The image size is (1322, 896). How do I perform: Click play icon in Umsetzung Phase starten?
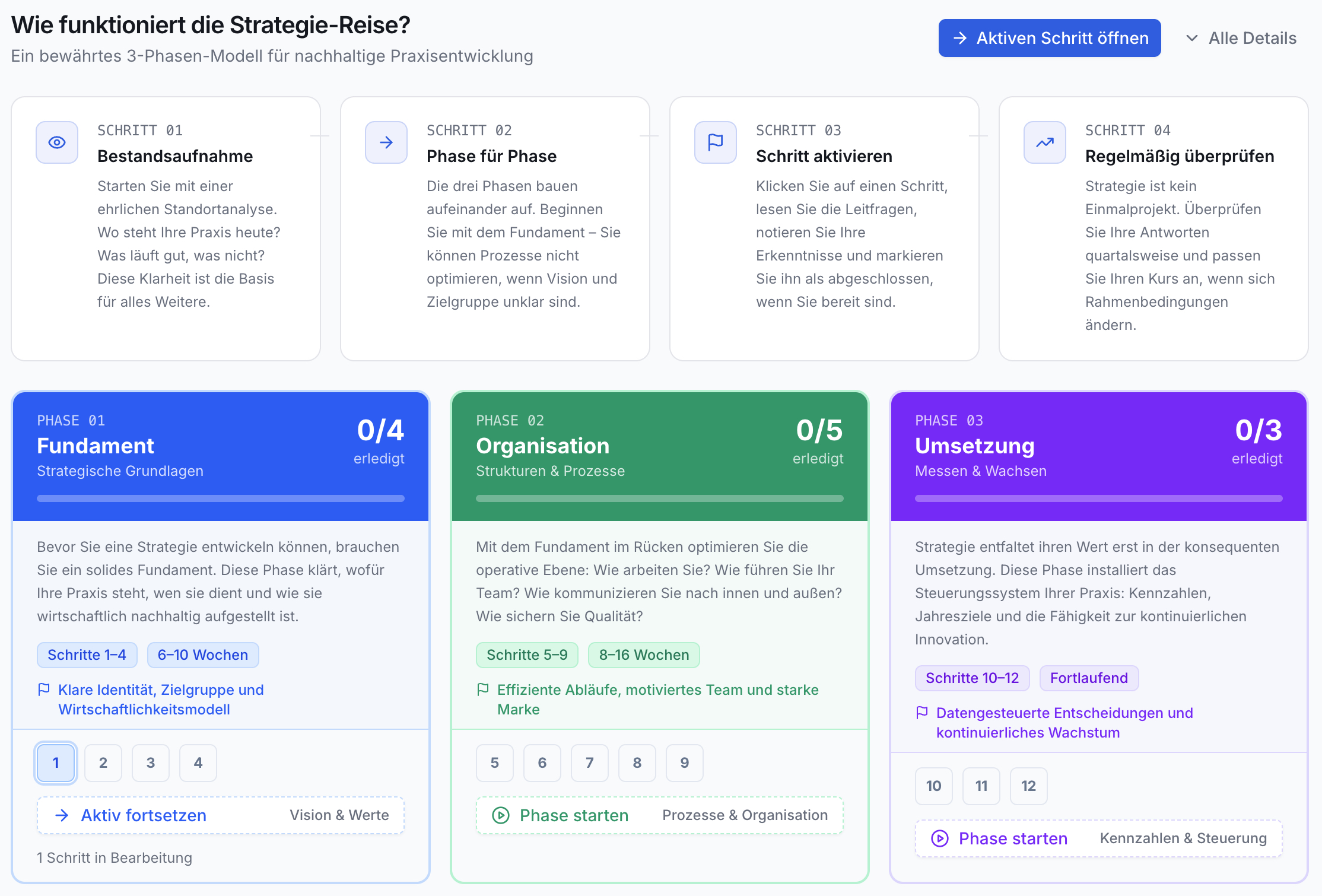[940, 838]
